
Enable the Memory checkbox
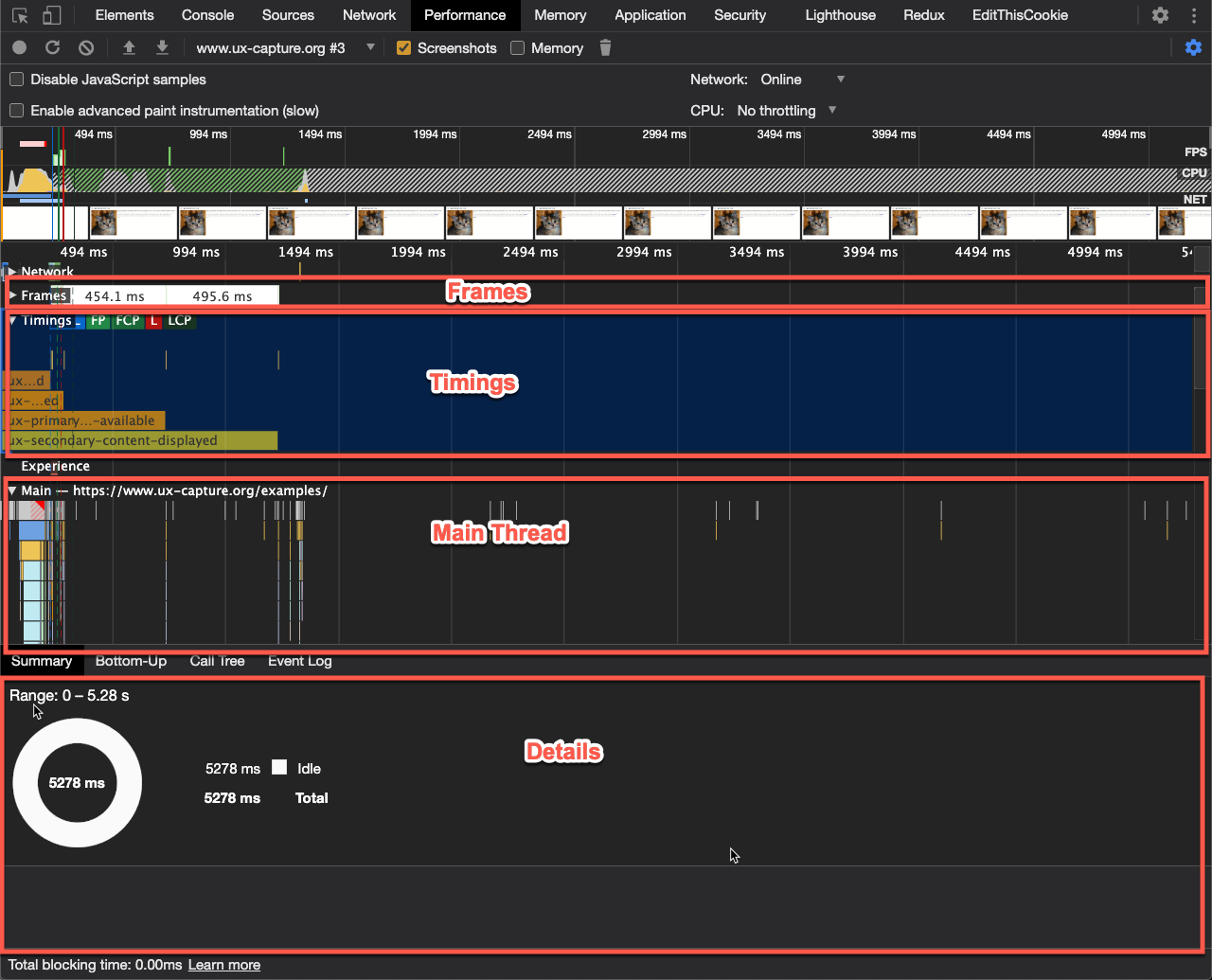point(516,47)
